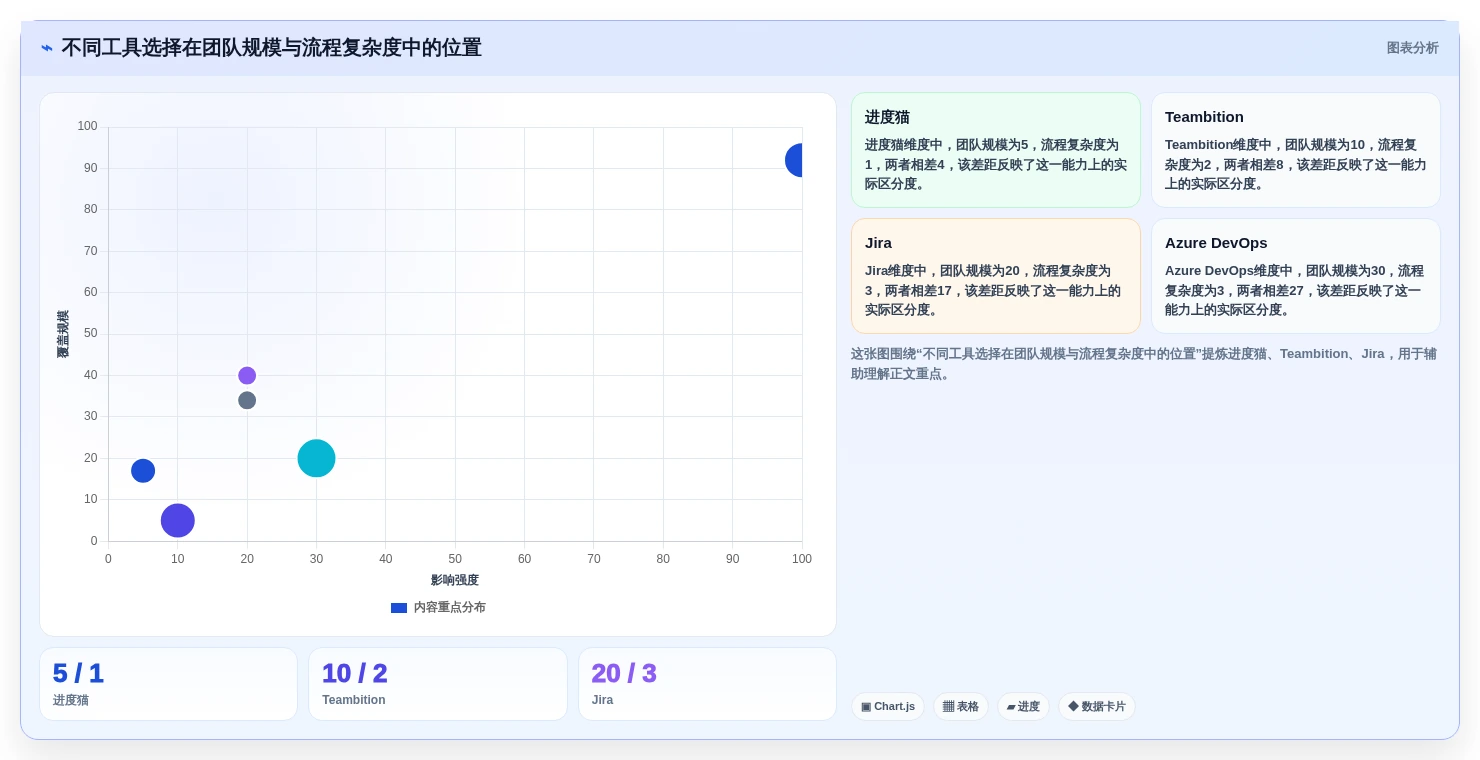Click the 数据卡片 tag chip
Image resolution: width=1480 pixels, height=760 pixels.
(x=1097, y=706)
